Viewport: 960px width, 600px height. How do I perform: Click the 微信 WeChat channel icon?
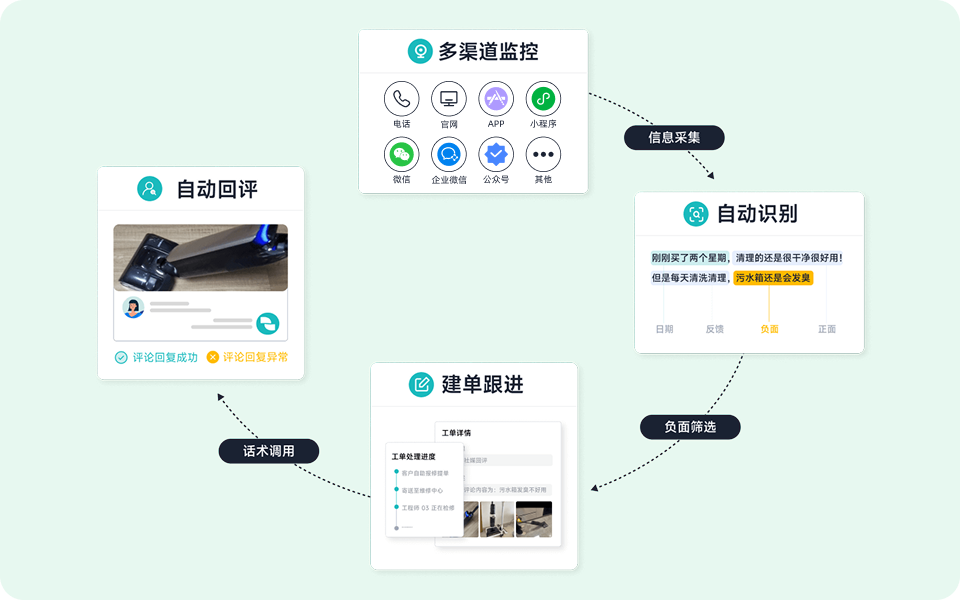401,155
